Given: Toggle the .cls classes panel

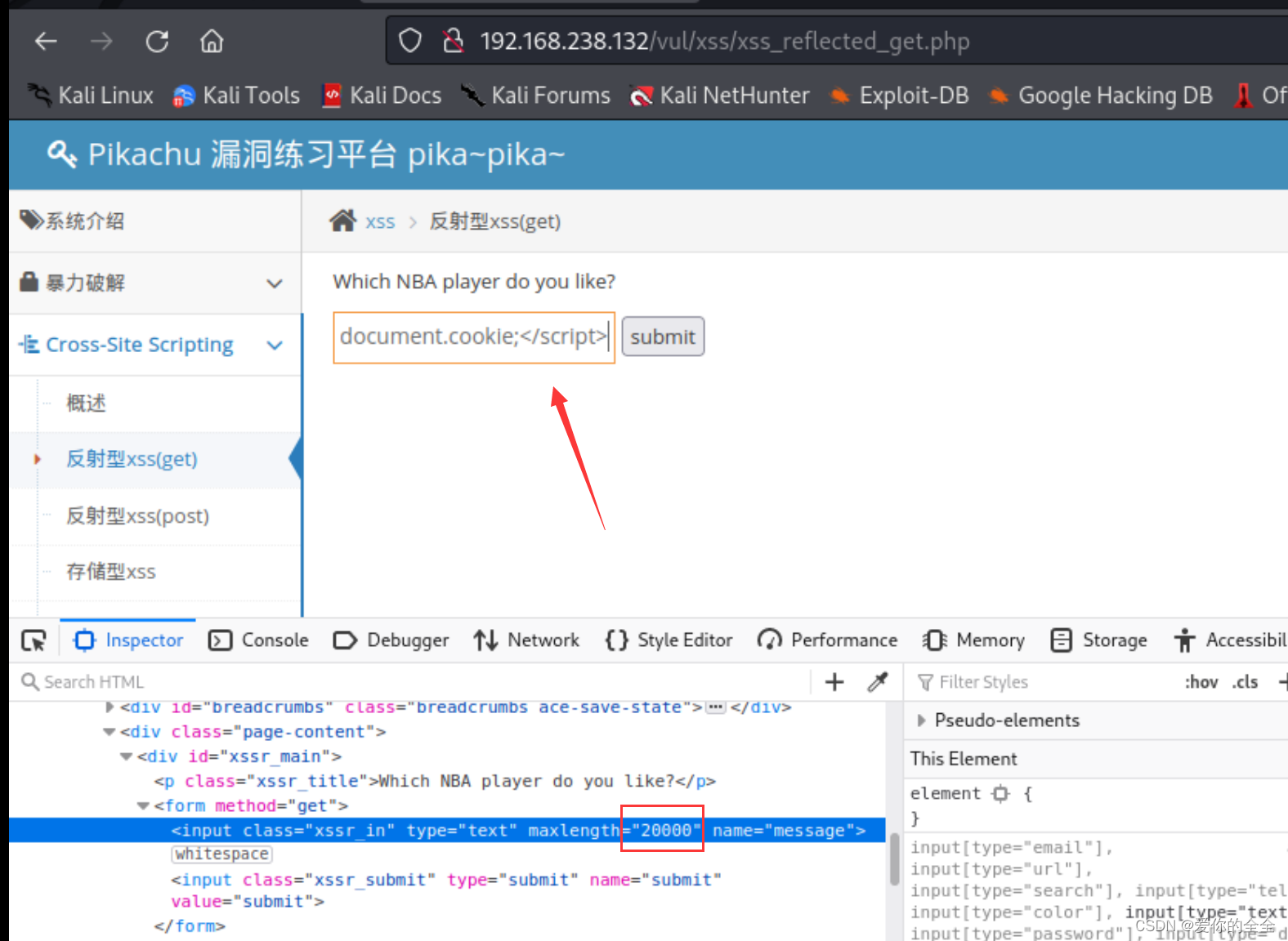Looking at the screenshot, I should [x=1246, y=682].
